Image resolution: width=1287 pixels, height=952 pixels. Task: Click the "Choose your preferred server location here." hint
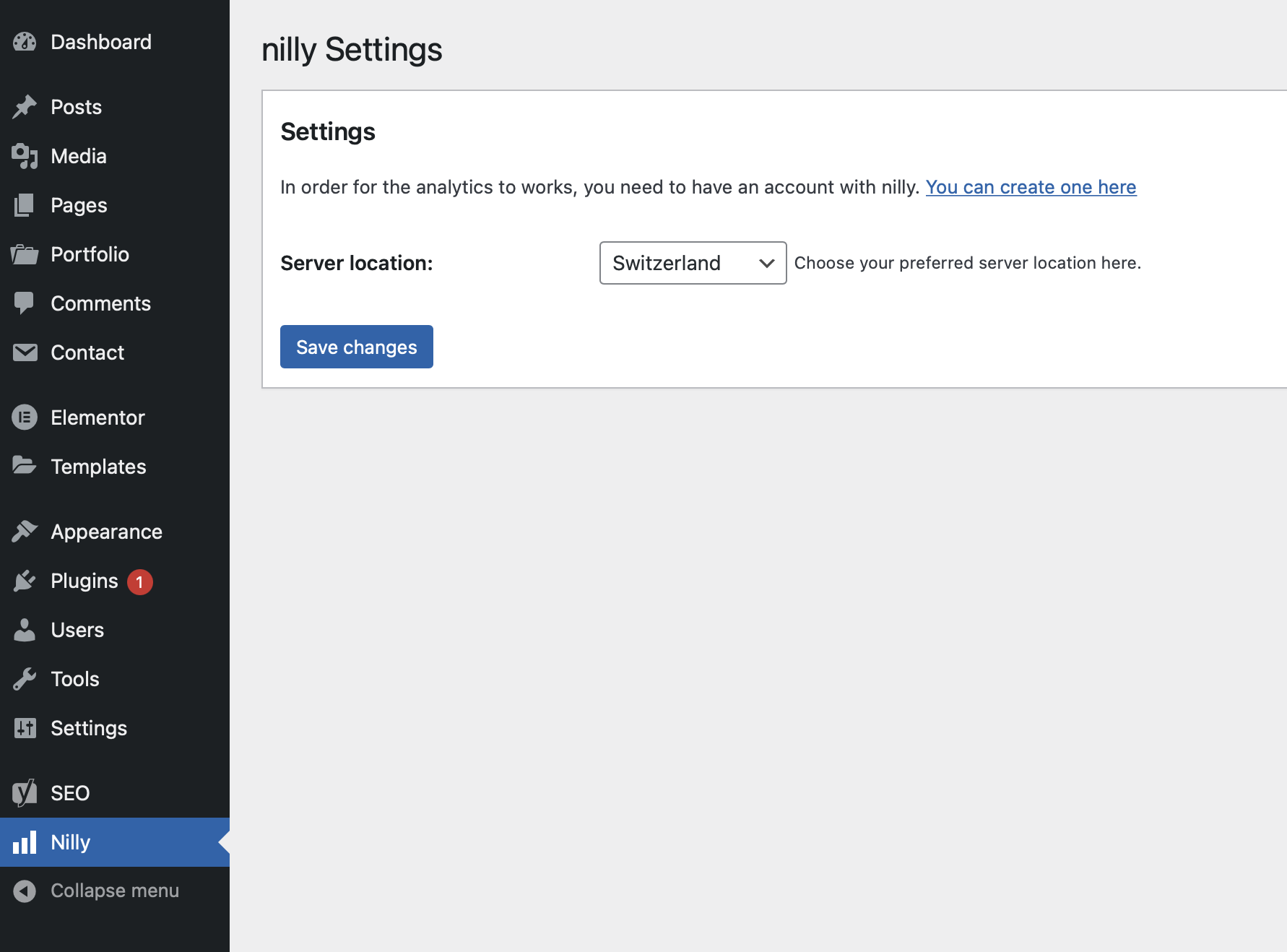coord(968,263)
